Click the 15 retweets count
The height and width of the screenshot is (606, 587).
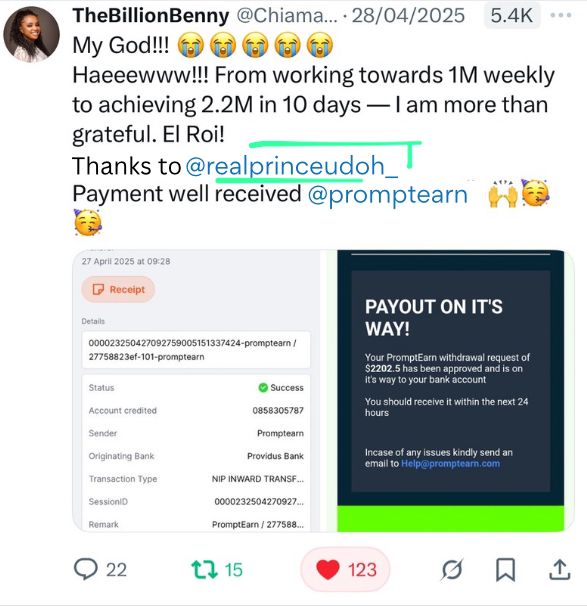point(233,570)
